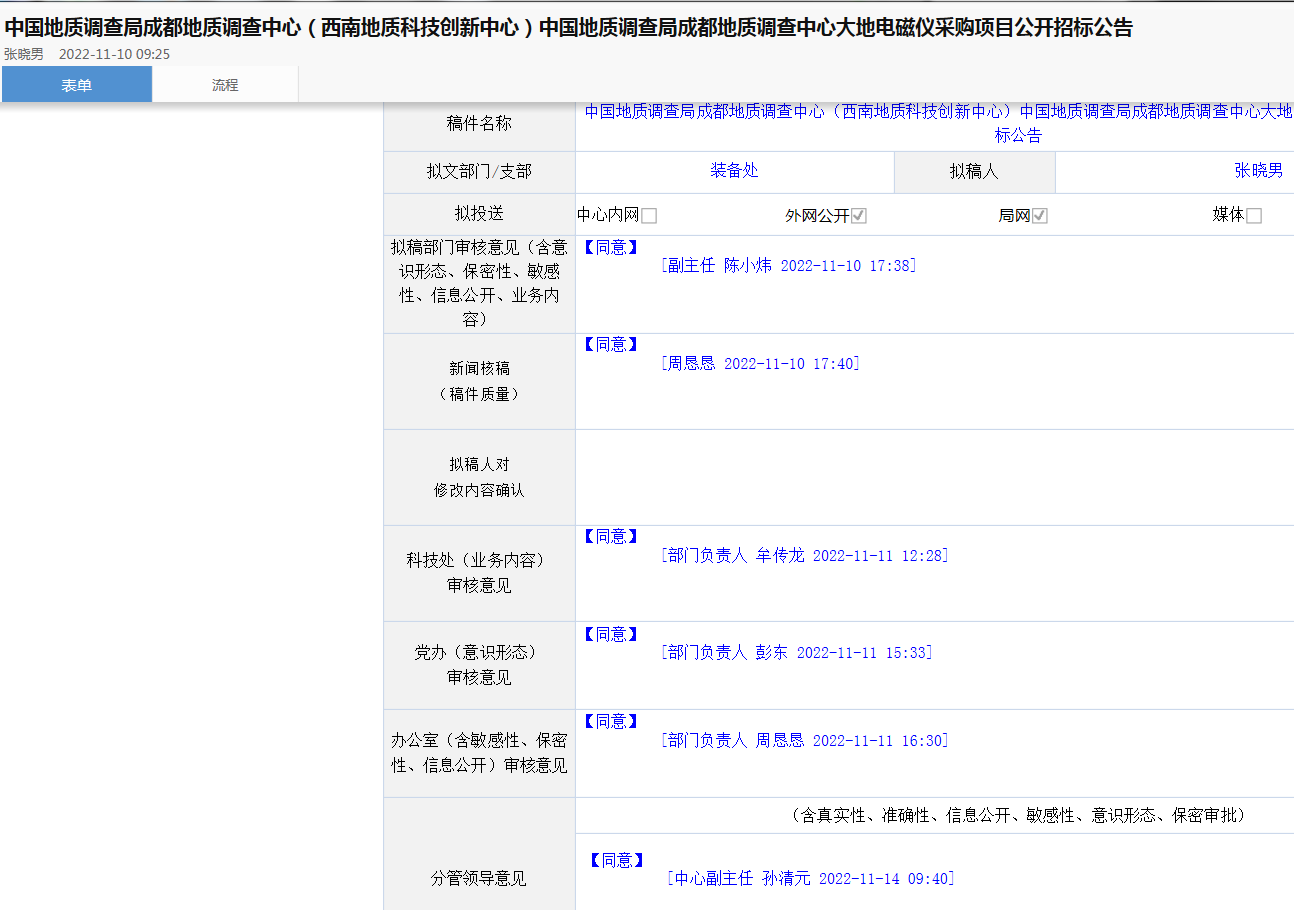Select 周恩恩 signature dated 17:40

tap(760, 364)
